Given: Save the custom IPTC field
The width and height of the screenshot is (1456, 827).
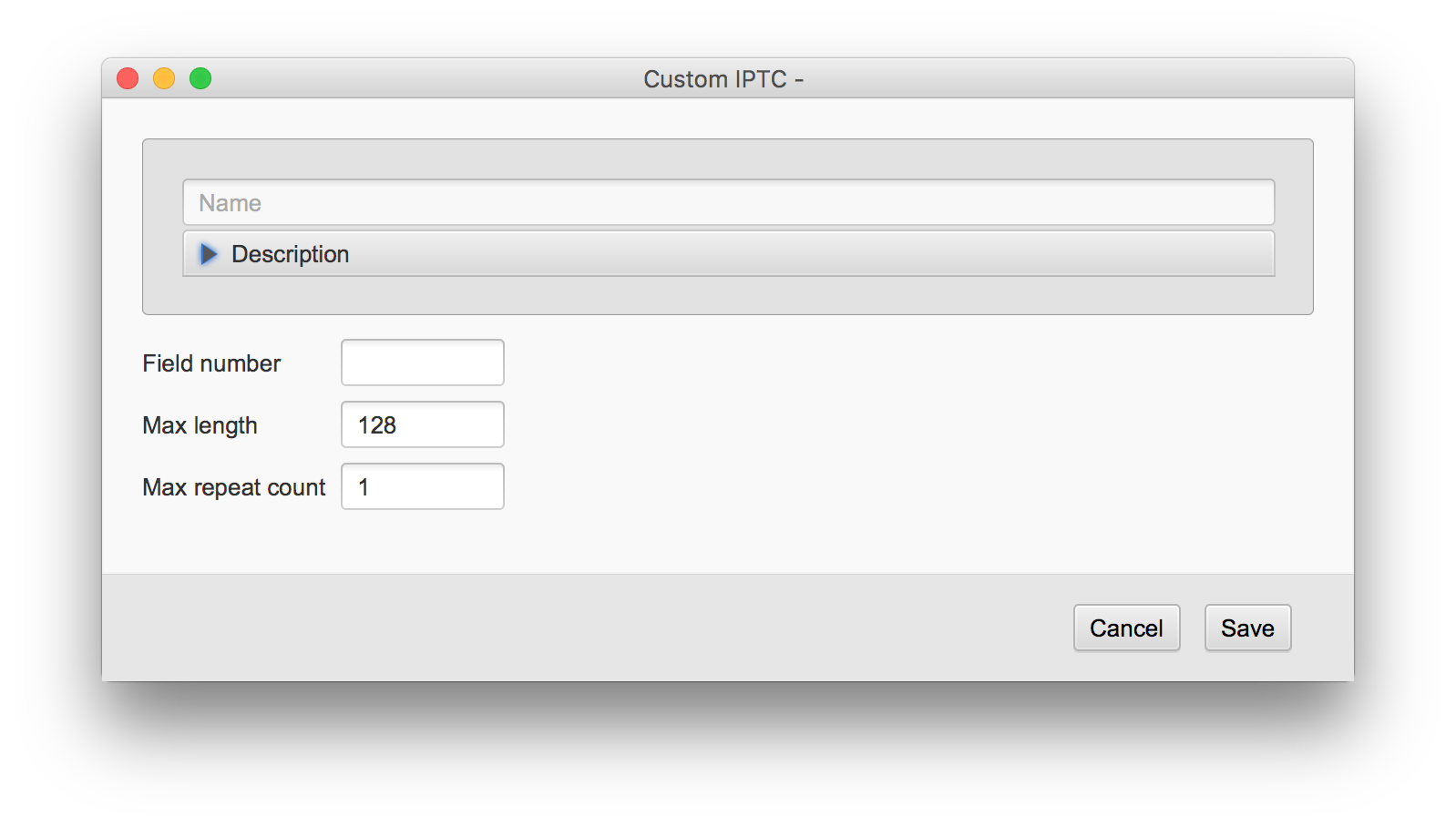Looking at the screenshot, I should pyautogui.click(x=1247, y=628).
